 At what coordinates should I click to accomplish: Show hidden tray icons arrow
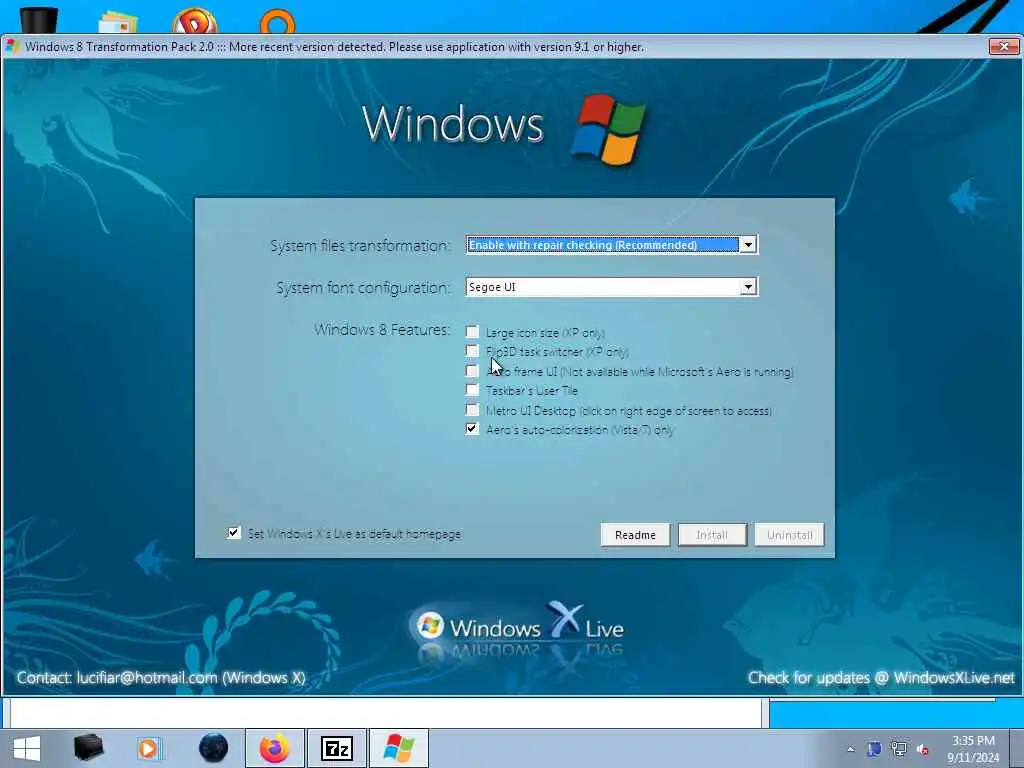coord(850,749)
